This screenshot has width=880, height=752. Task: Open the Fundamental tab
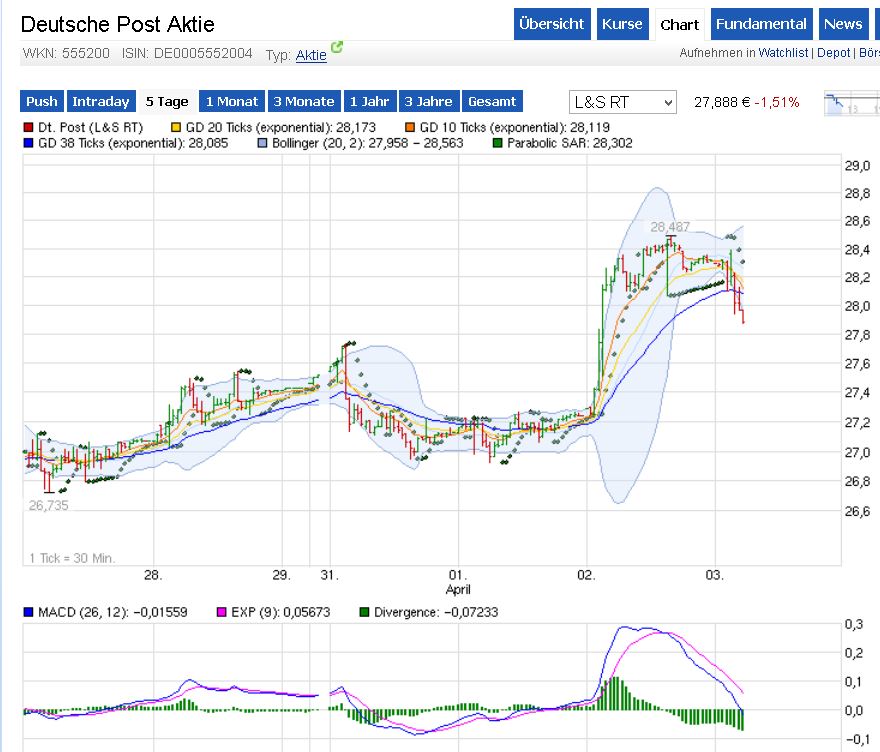(x=762, y=24)
